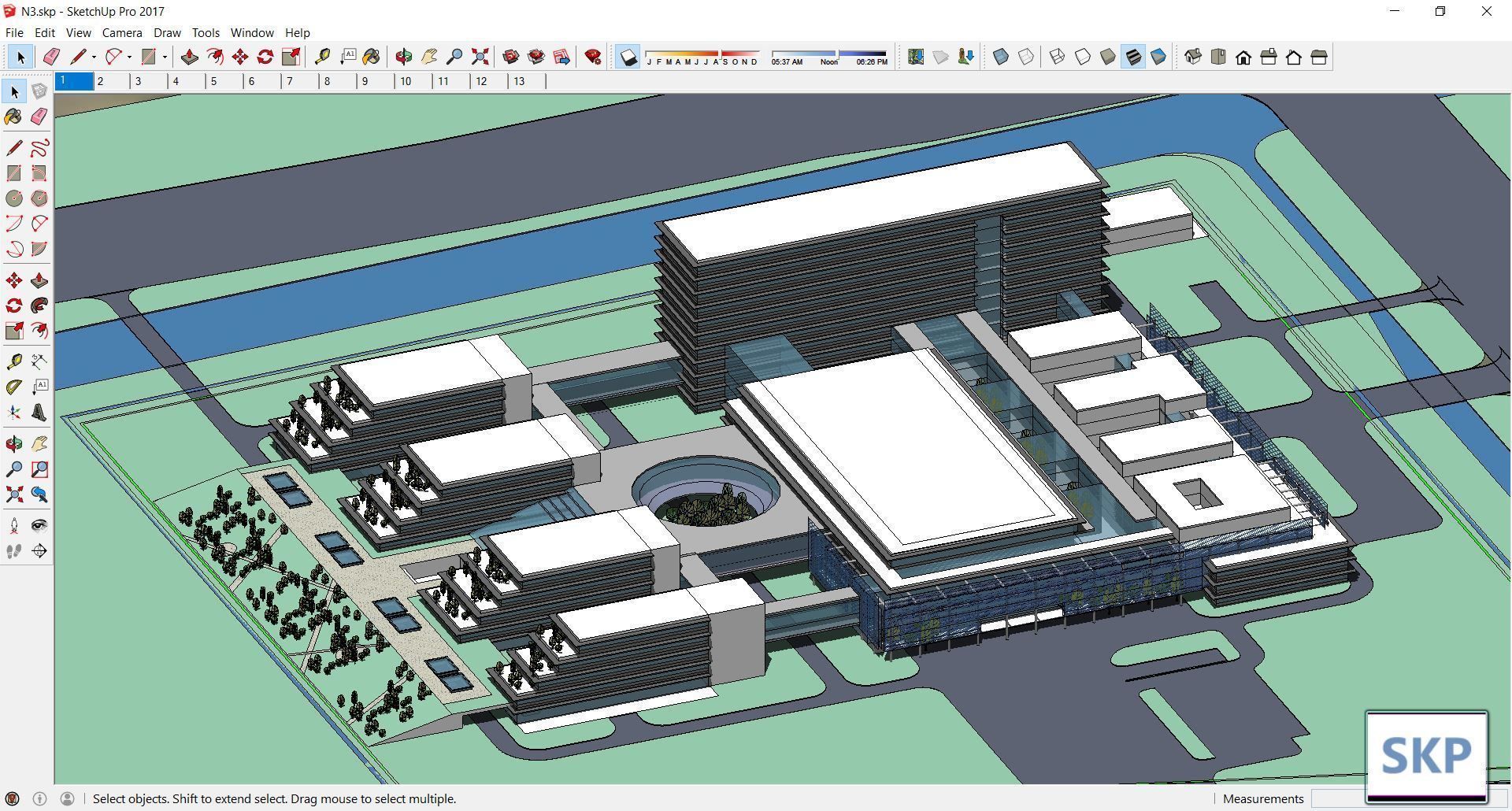Screen dimensions: 1512x811
Task: Click Send to LayOut icon
Action: [561, 57]
